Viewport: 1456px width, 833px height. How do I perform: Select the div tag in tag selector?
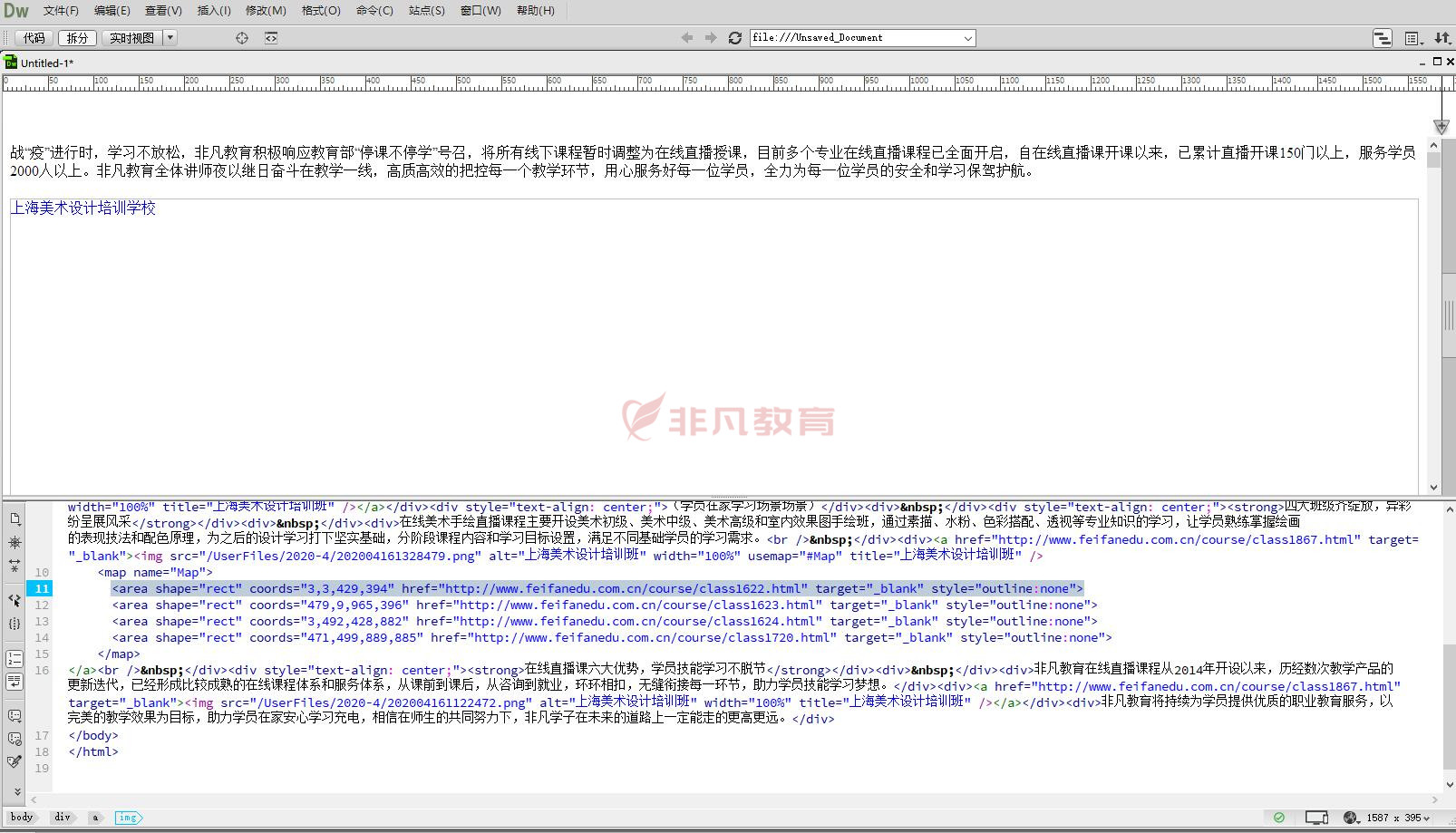[62, 818]
